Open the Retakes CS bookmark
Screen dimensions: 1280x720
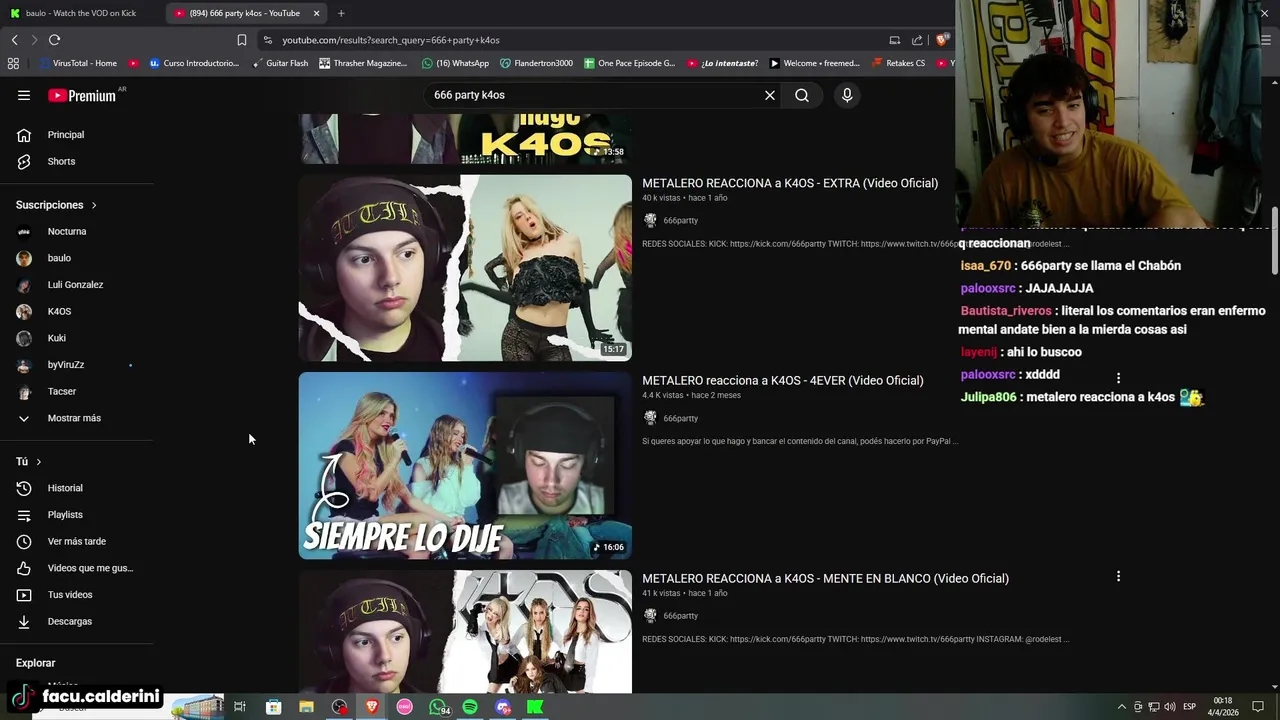pos(898,63)
